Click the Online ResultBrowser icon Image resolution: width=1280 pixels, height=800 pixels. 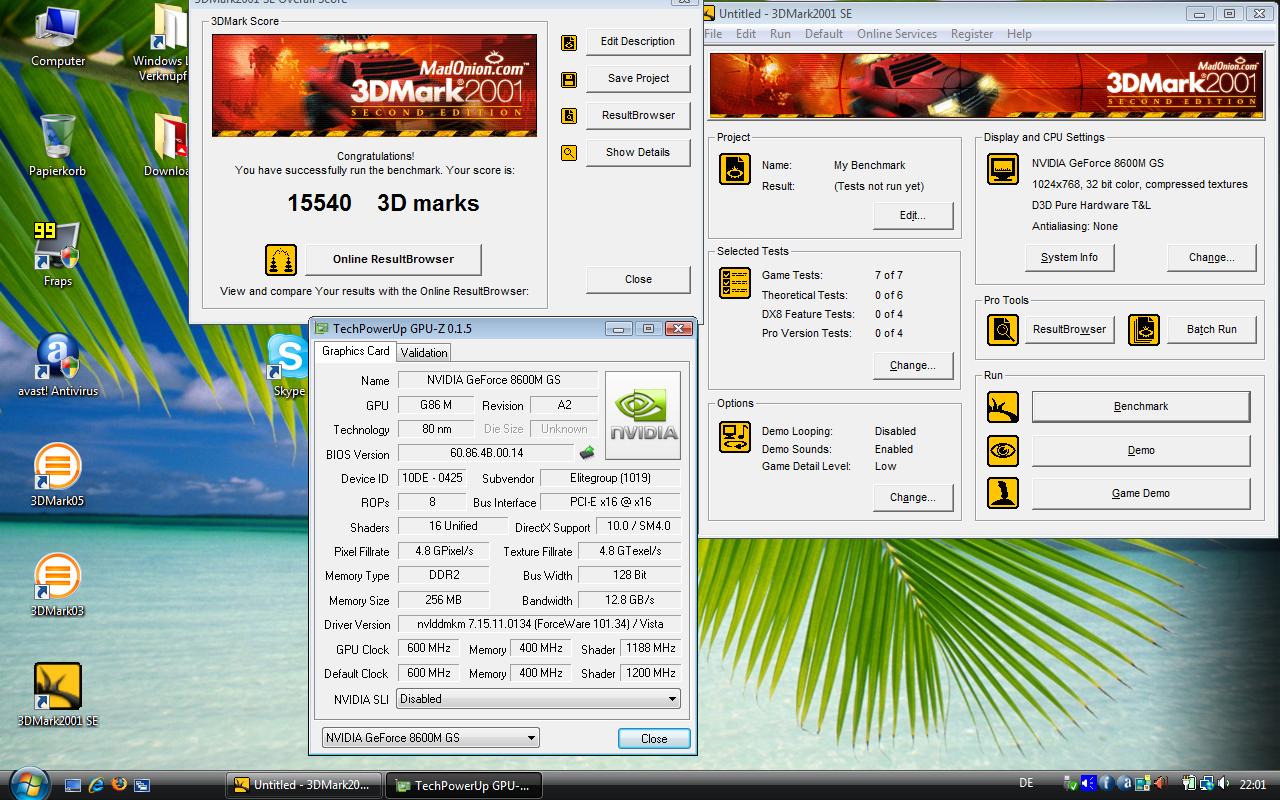(281, 260)
